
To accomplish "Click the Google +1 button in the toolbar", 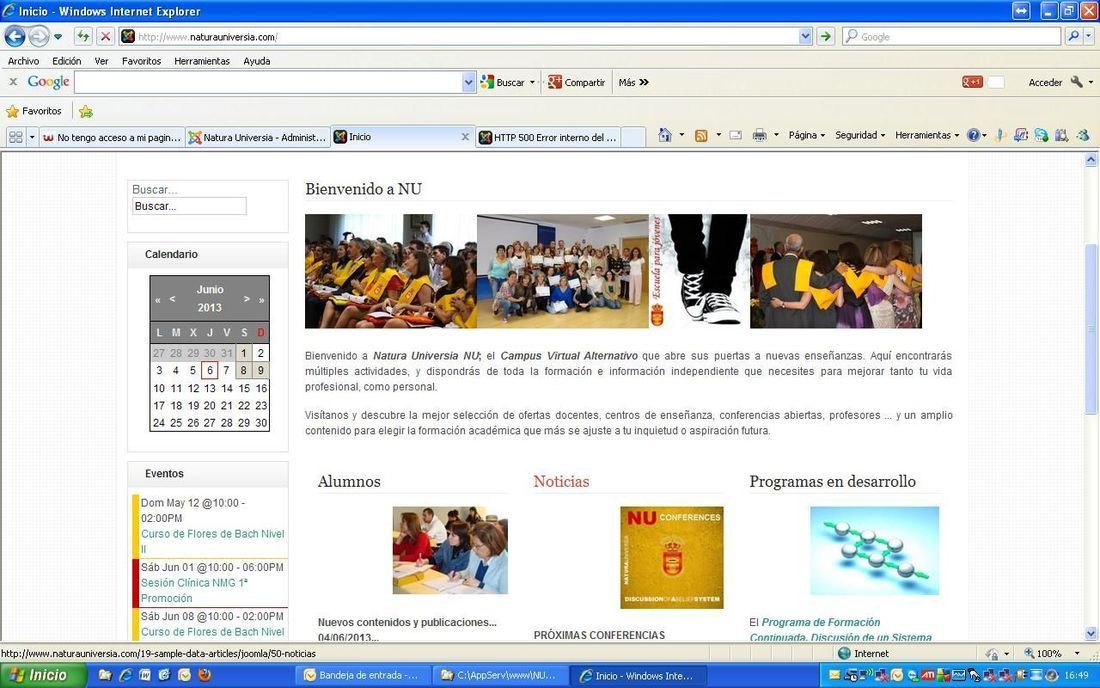I will (x=972, y=82).
